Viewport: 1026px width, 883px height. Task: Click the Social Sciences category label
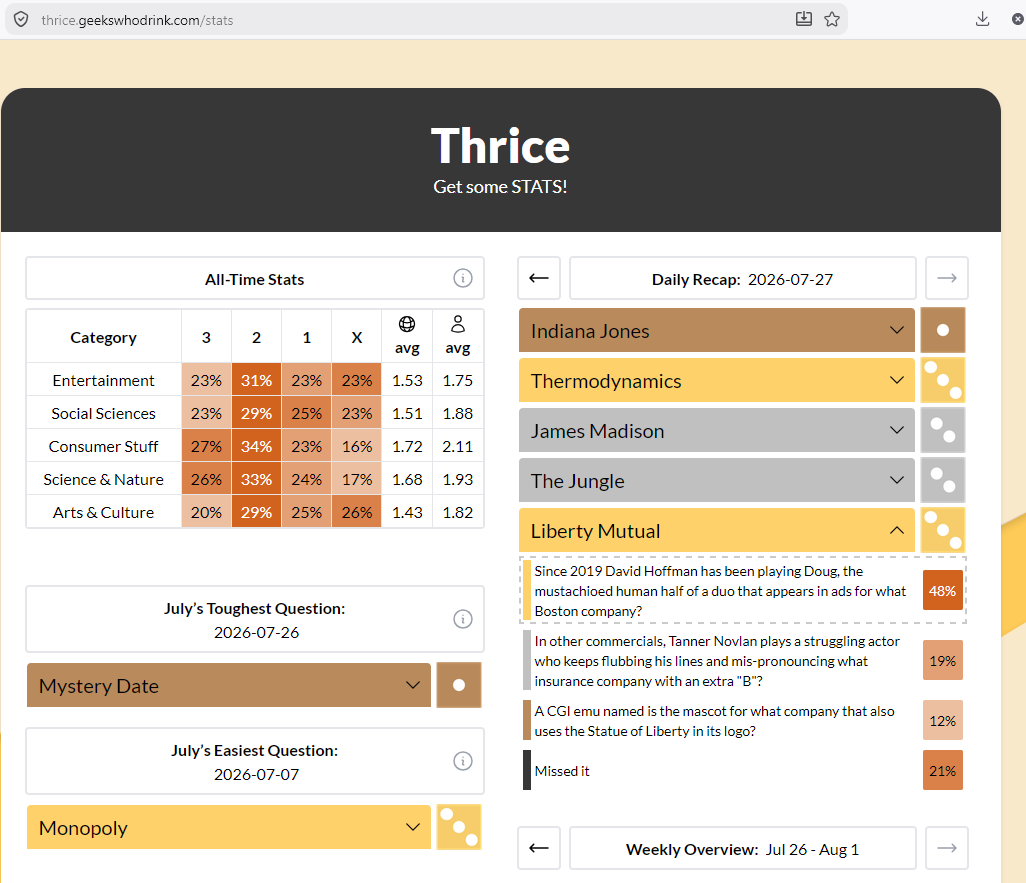coord(103,413)
